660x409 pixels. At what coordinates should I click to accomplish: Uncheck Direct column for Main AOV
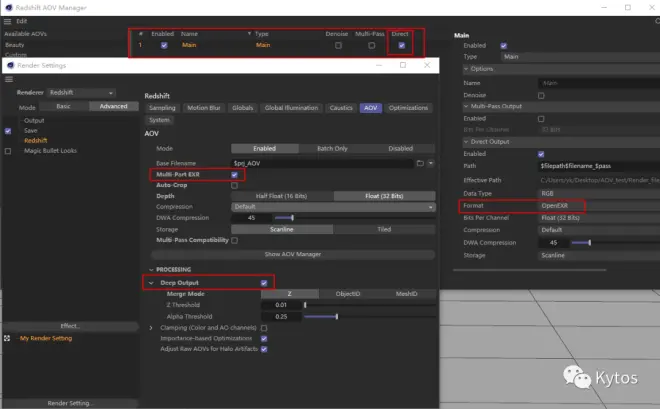[x=402, y=45]
